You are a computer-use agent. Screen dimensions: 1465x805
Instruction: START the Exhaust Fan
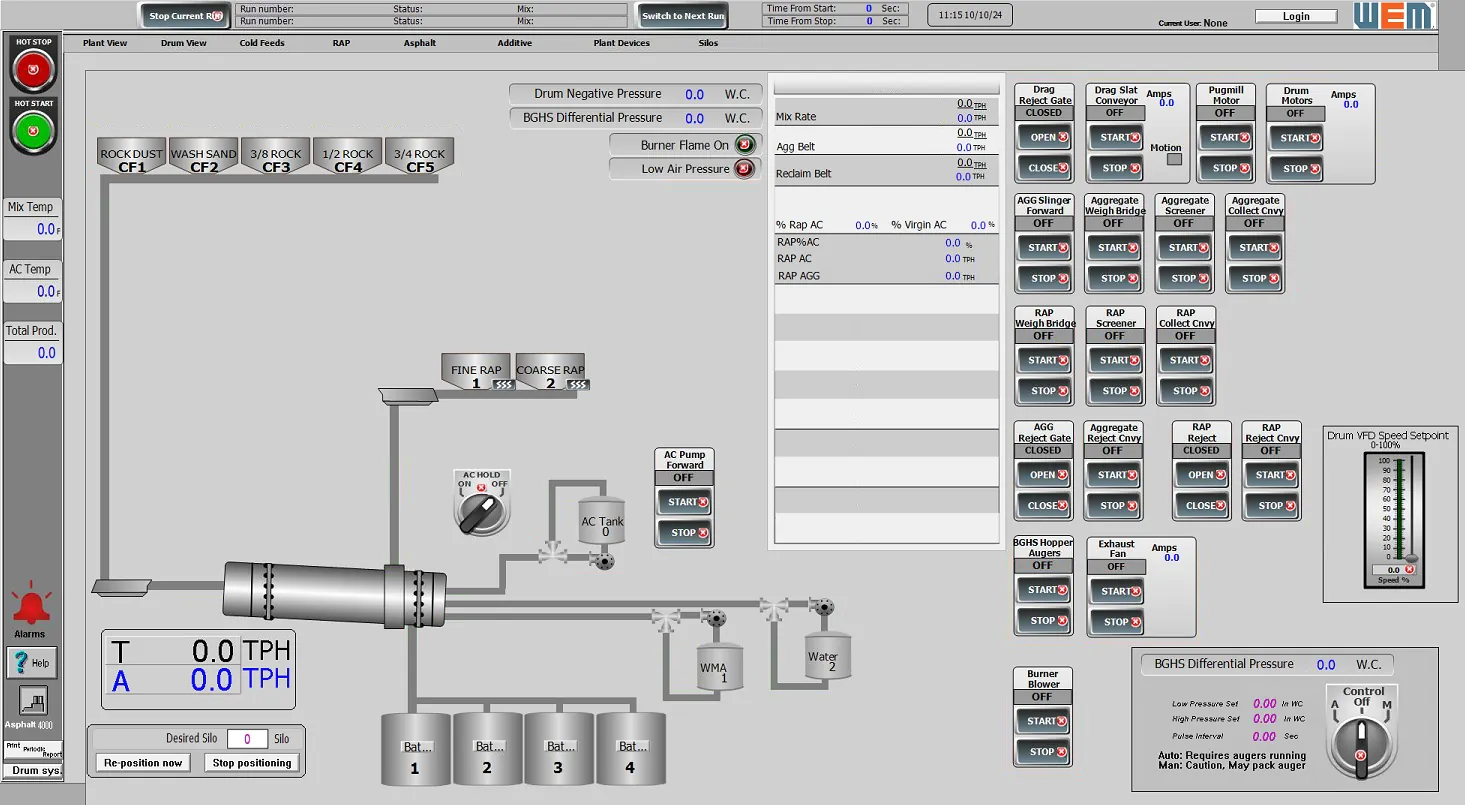point(1116,591)
